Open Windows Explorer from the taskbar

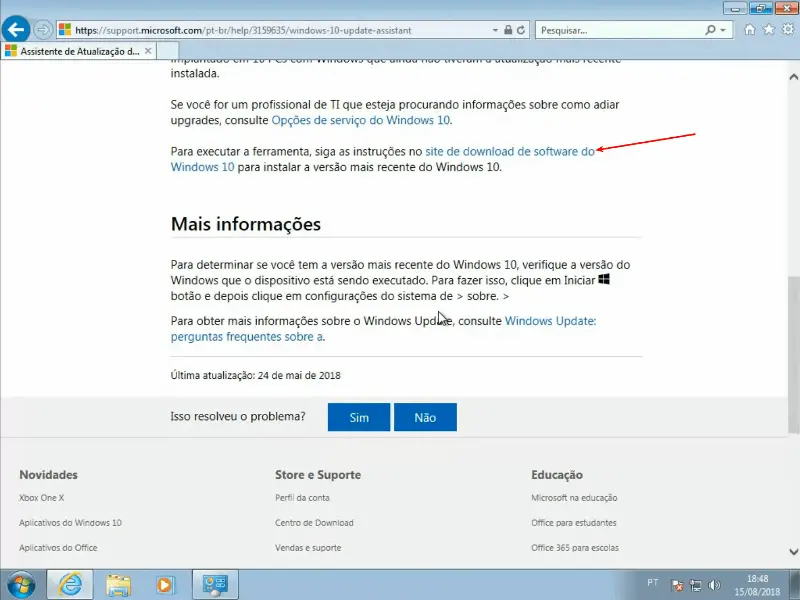tap(118, 585)
